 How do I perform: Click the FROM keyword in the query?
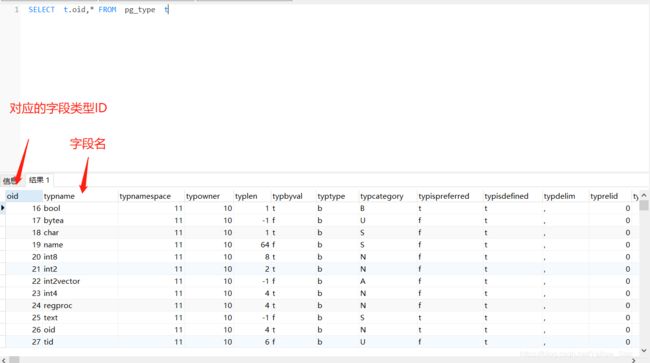click(x=107, y=10)
